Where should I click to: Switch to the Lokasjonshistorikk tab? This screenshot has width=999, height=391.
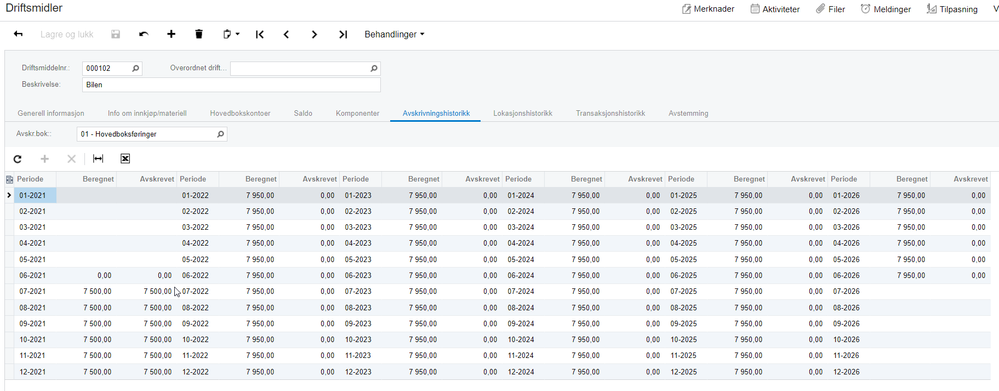[x=522, y=113]
